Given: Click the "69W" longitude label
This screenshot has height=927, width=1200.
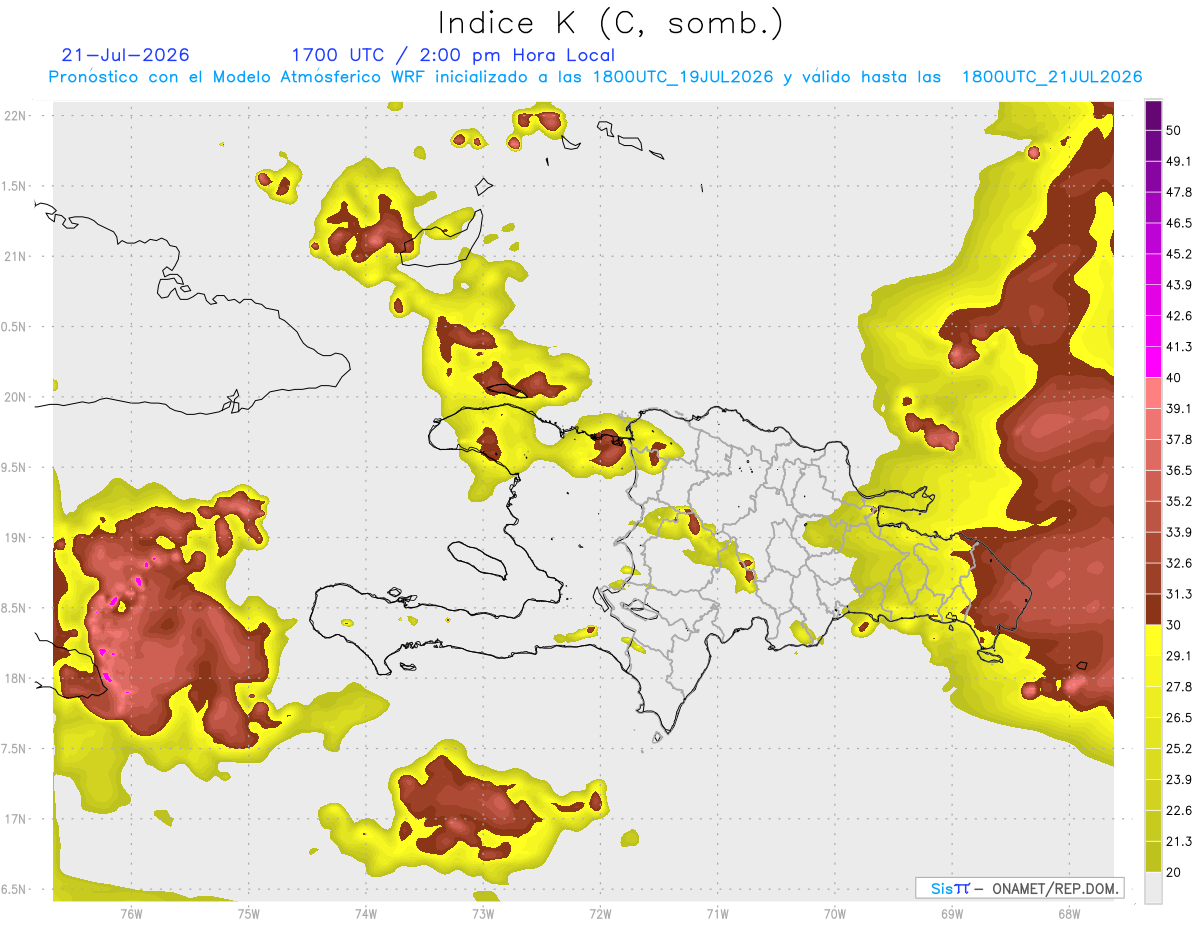Looking at the screenshot, I should click(x=952, y=914).
